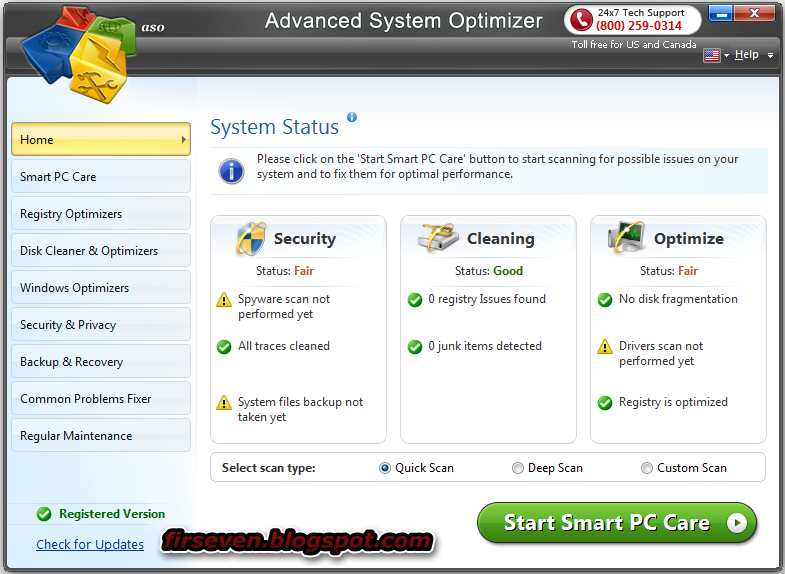785x574 pixels.
Task: Open Common Problems Fixer section
Action: click(101, 399)
